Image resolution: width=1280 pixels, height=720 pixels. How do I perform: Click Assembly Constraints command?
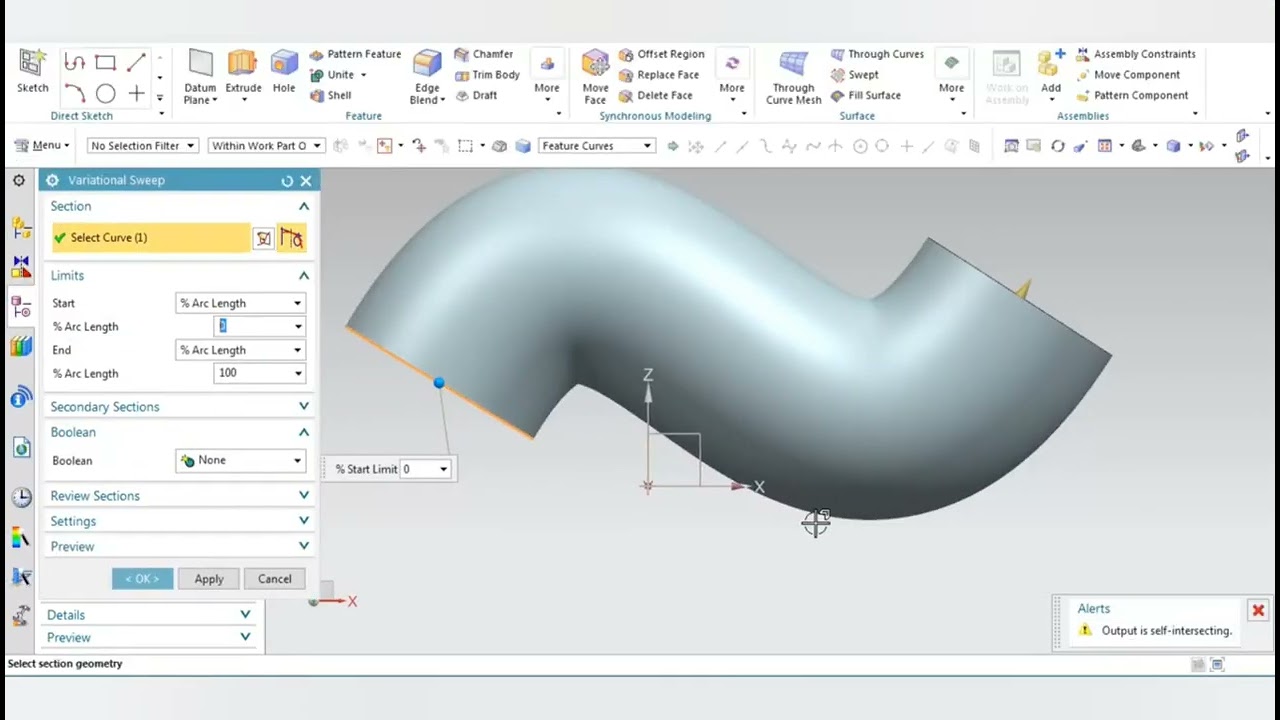coord(1136,54)
